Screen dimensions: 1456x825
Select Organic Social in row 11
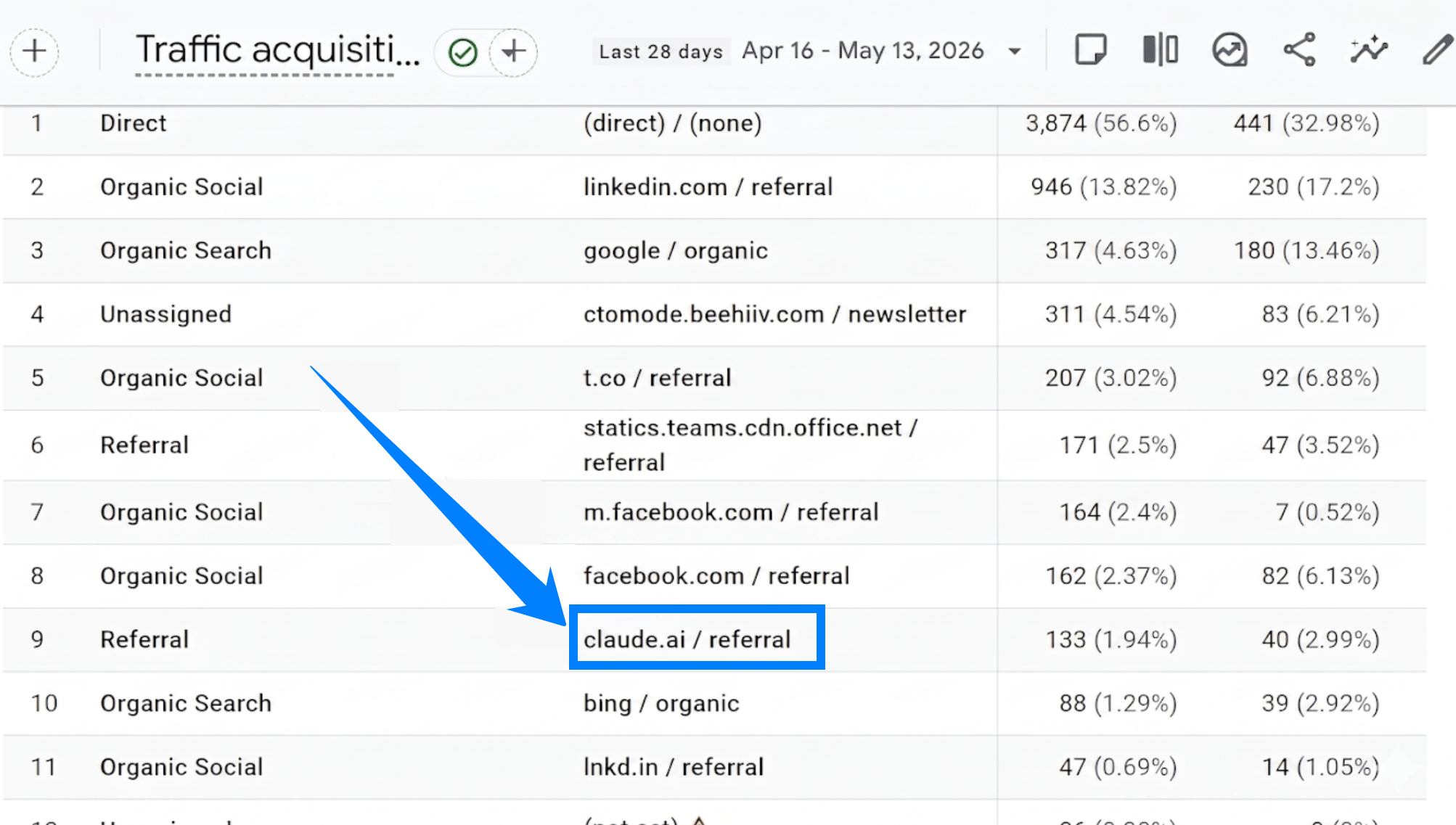tap(181, 767)
